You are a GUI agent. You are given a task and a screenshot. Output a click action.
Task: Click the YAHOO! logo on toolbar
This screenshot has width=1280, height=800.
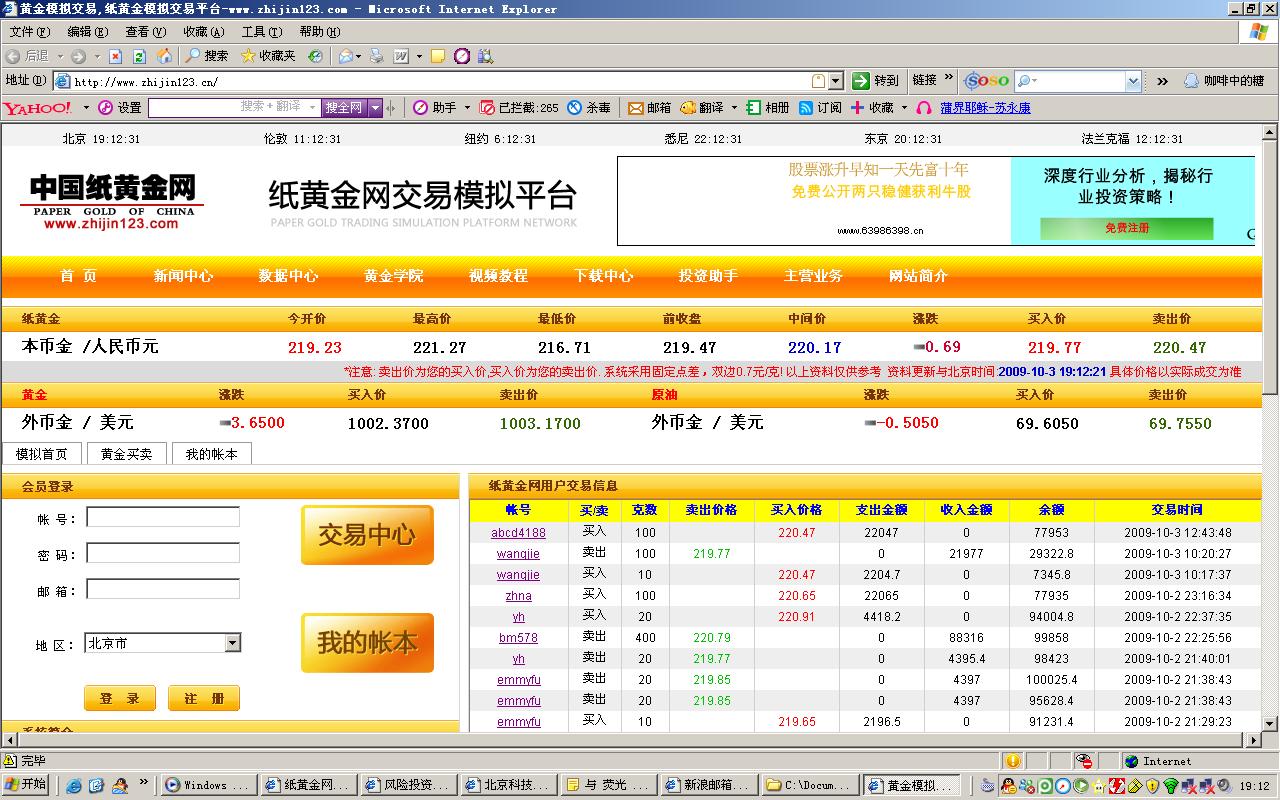(x=37, y=107)
